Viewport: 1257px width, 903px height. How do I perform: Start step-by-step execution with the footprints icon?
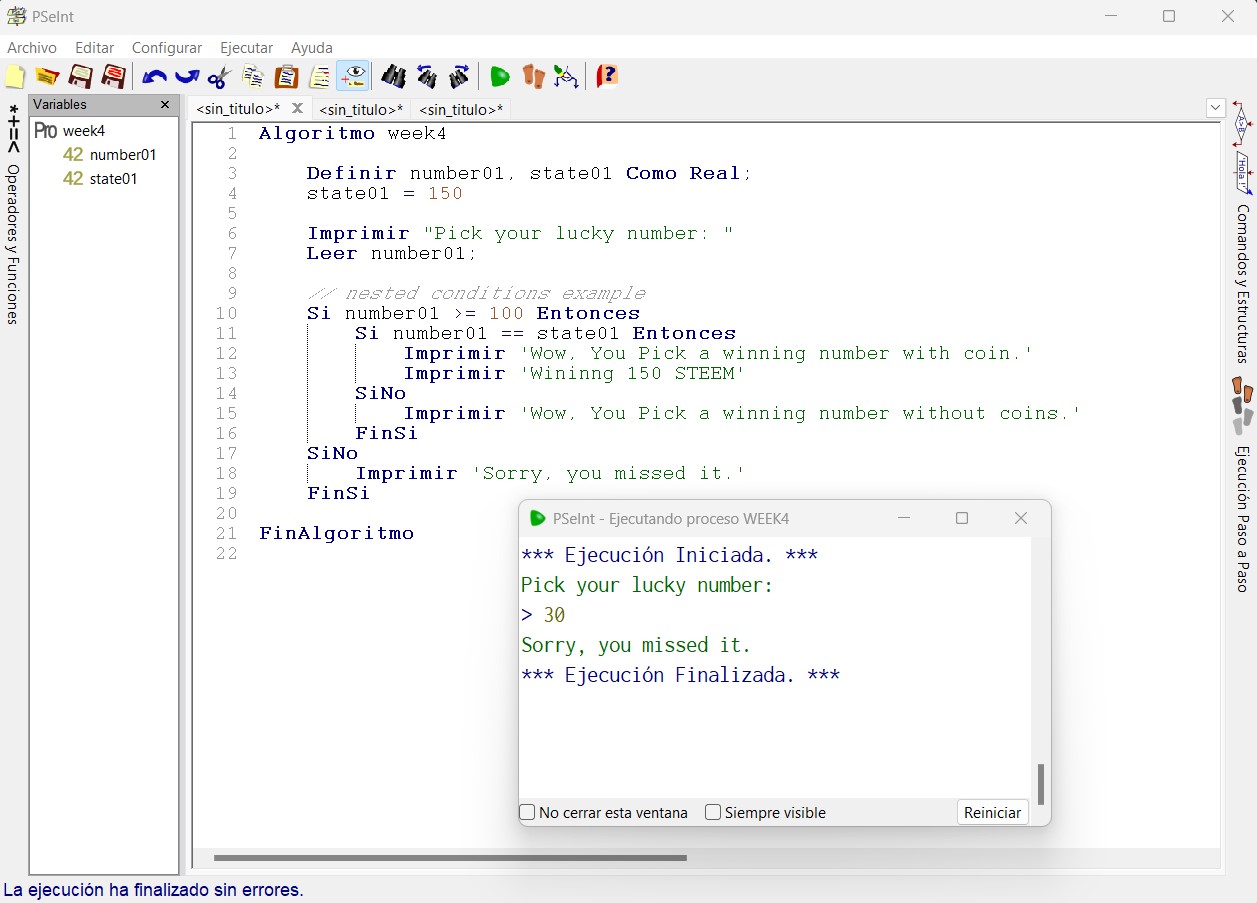click(534, 77)
